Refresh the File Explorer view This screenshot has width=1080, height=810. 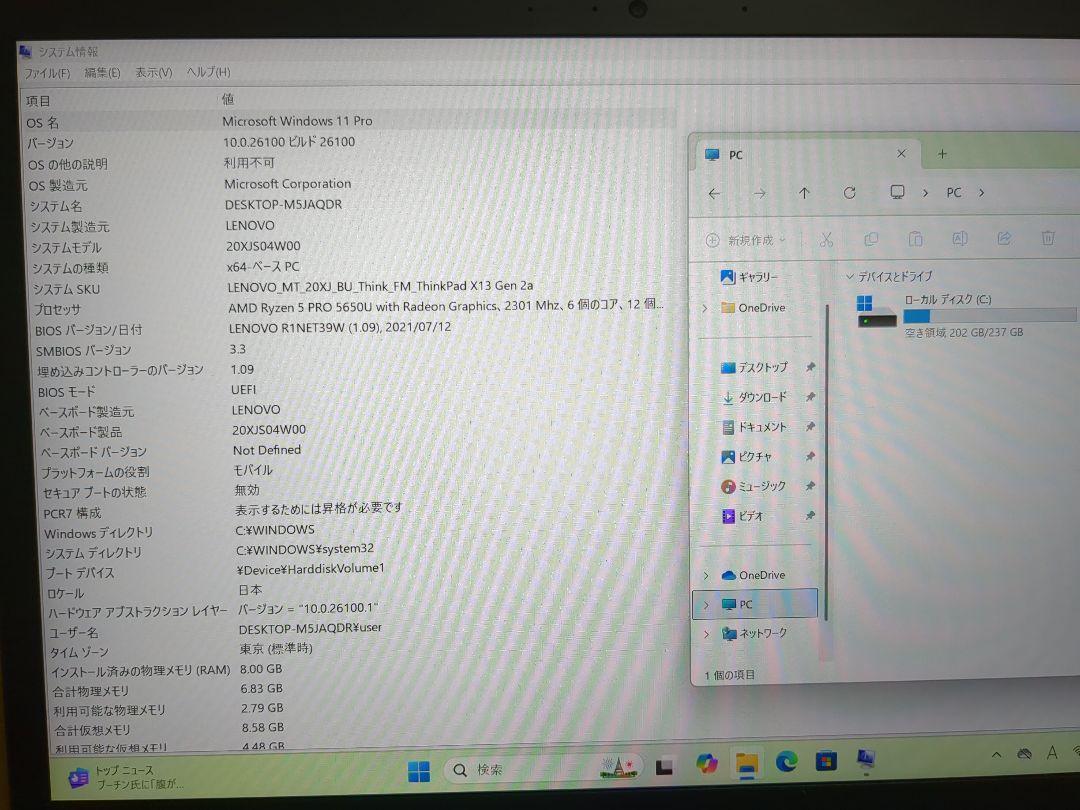tap(849, 193)
